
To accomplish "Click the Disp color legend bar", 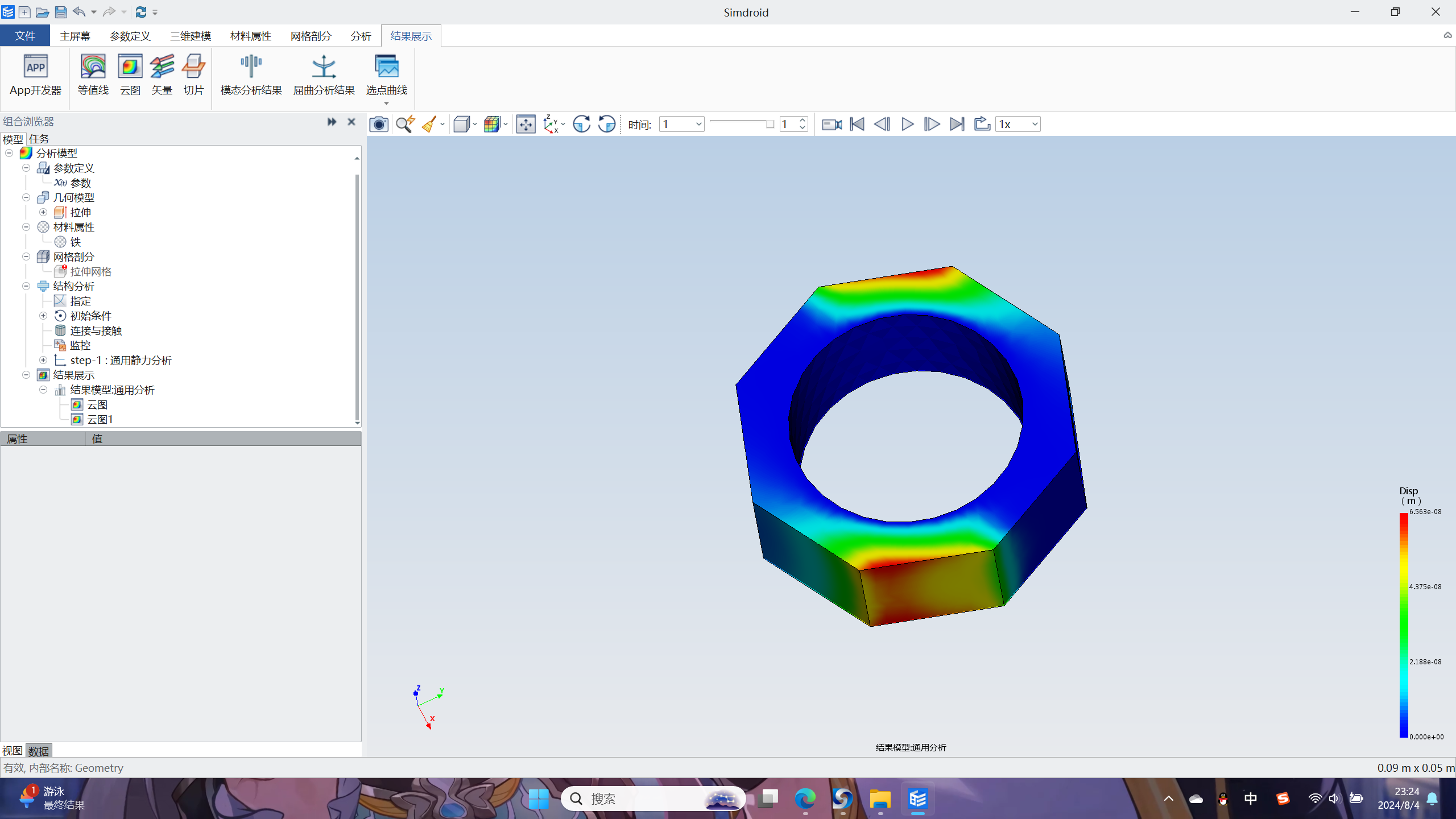I will [x=1404, y=625].
